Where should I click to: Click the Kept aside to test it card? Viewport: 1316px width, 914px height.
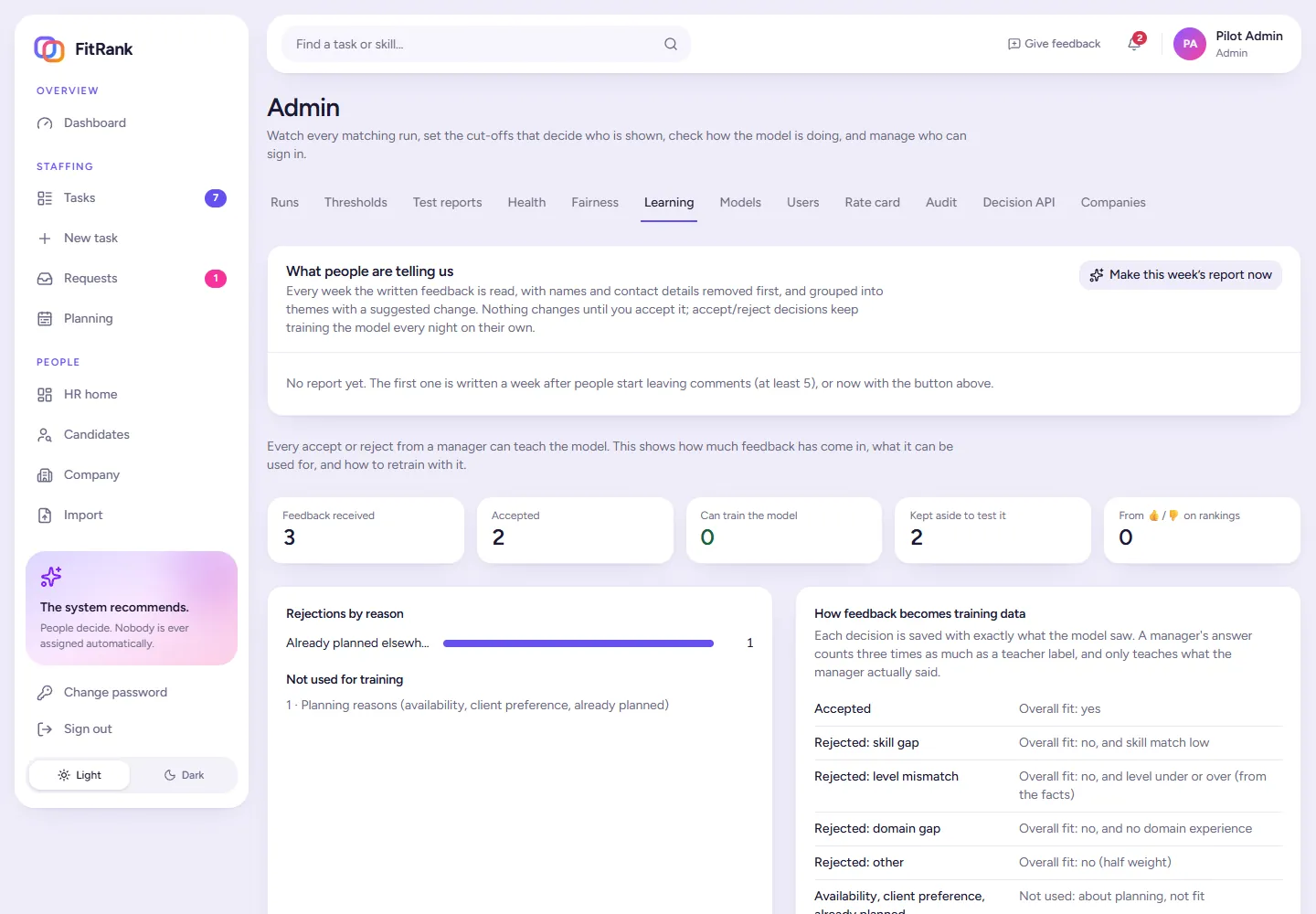click(x=993, y=530)
